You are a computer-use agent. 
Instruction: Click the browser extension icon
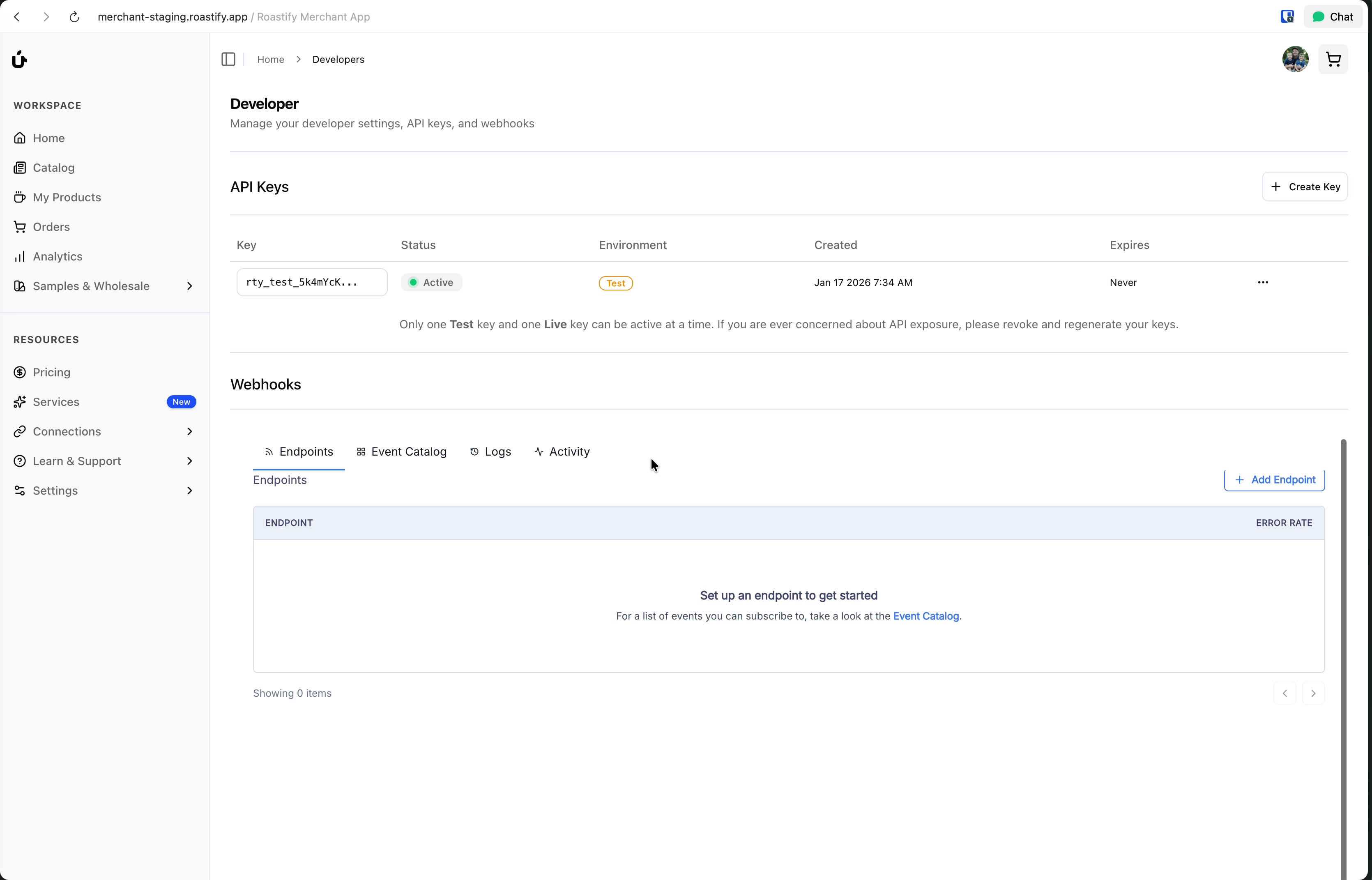[x=1286, y=17]
